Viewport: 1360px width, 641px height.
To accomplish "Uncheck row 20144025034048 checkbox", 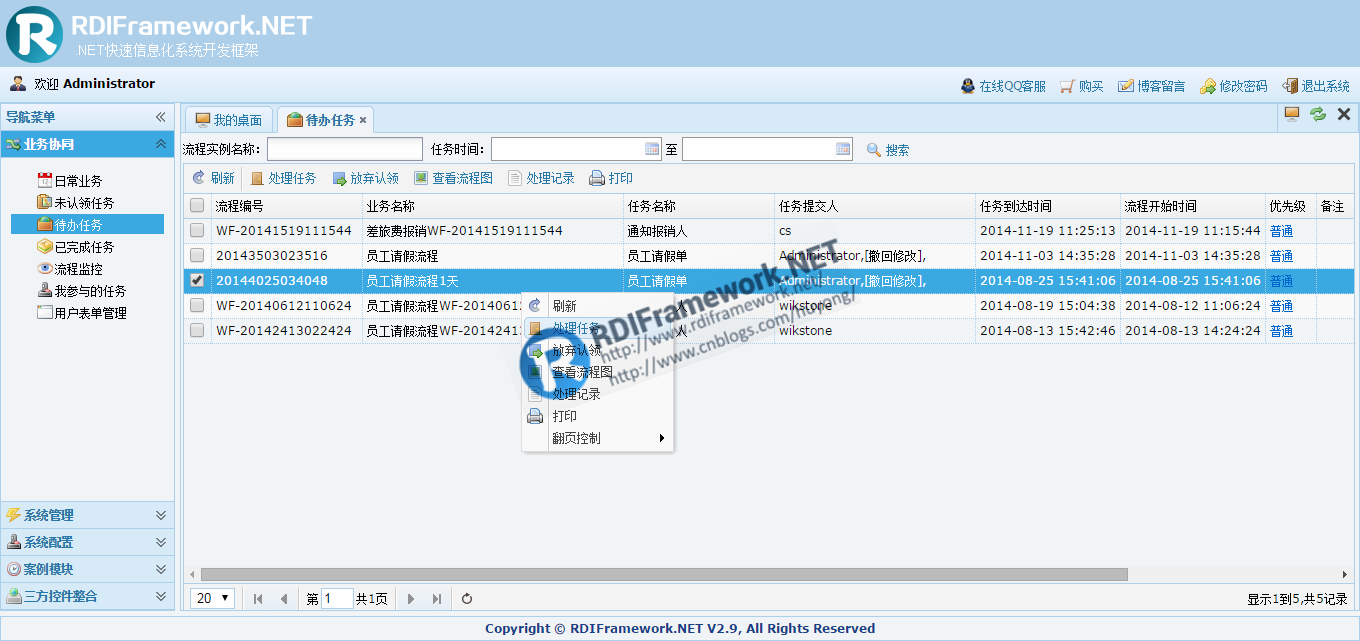I will tap(197, 281).
